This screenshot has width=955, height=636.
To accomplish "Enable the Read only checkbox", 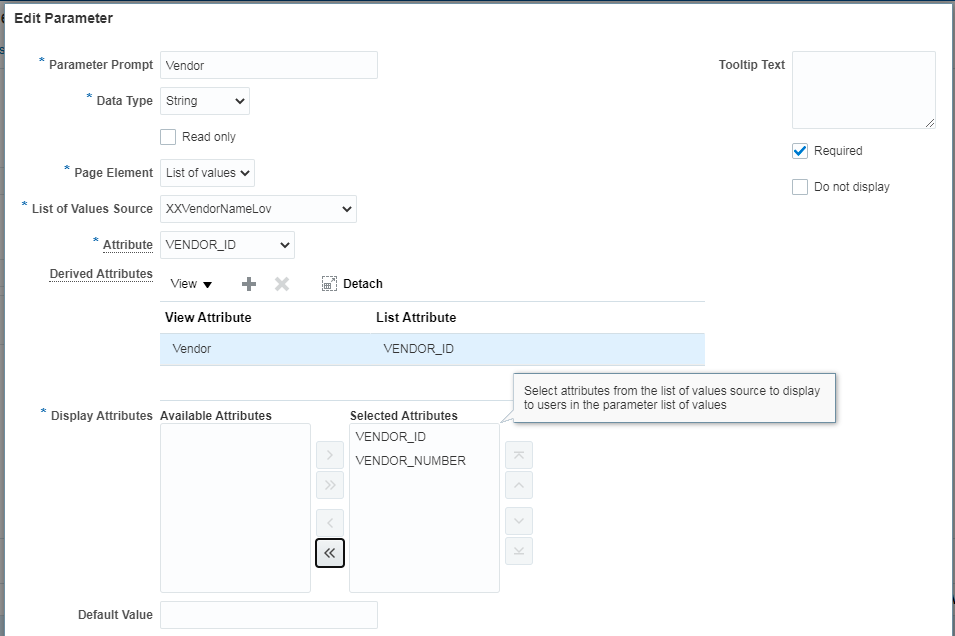I will (168, 137).
